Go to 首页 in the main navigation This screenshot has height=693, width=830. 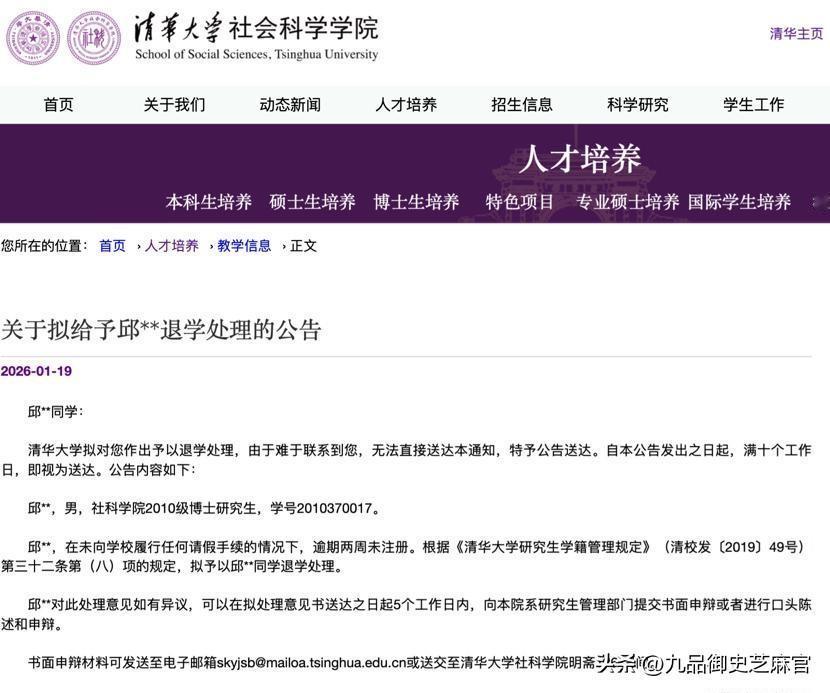pos(58,105)
